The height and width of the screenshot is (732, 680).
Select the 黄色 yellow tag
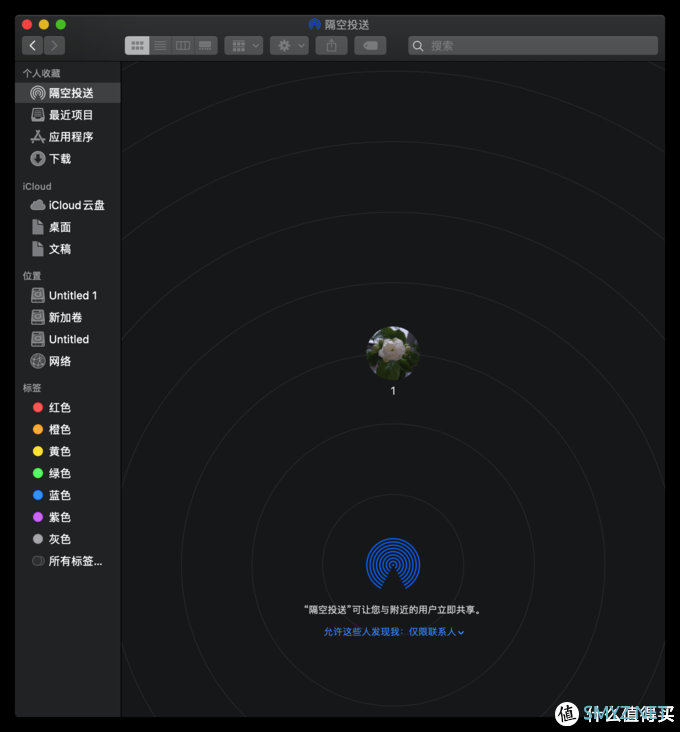pos(68,451)
